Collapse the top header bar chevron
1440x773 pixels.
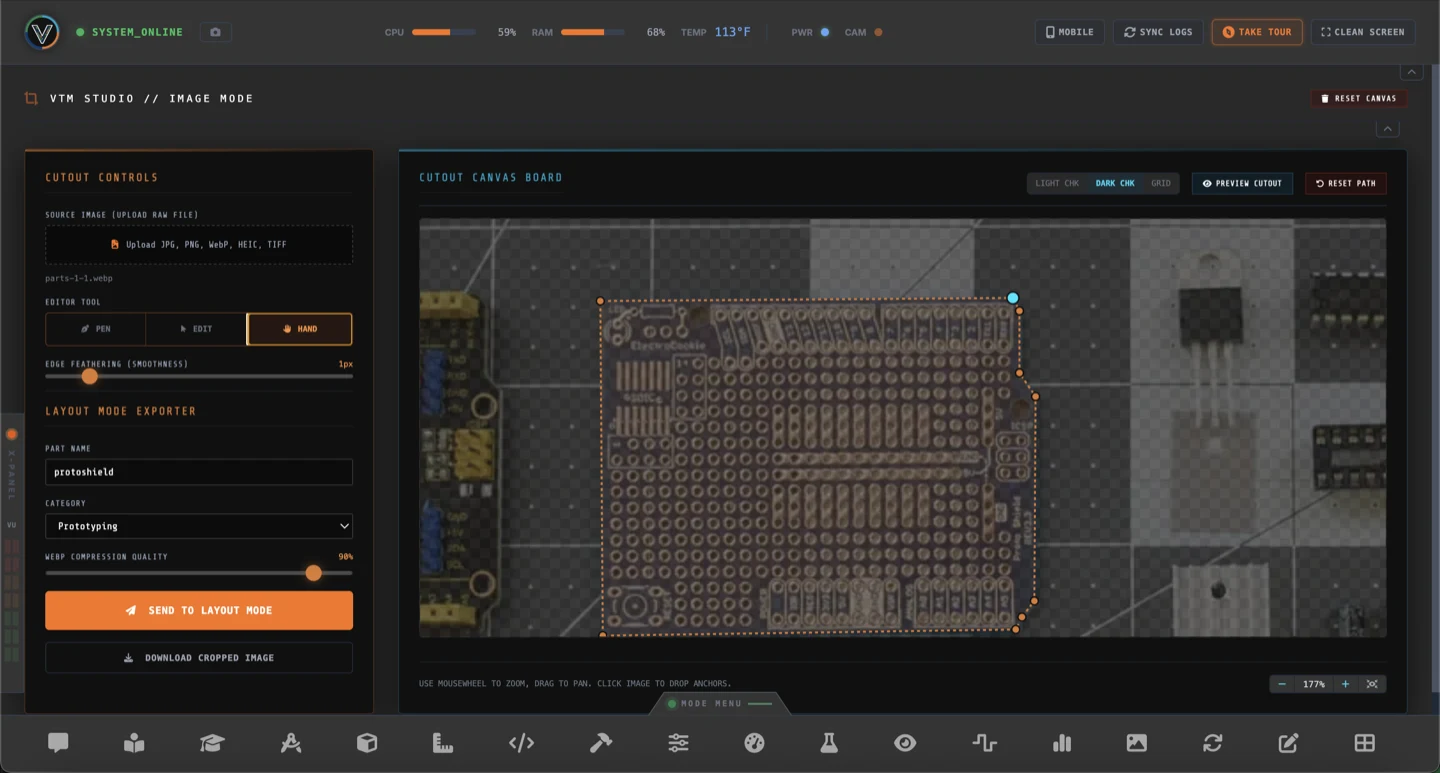click(x=1412, y=72)
